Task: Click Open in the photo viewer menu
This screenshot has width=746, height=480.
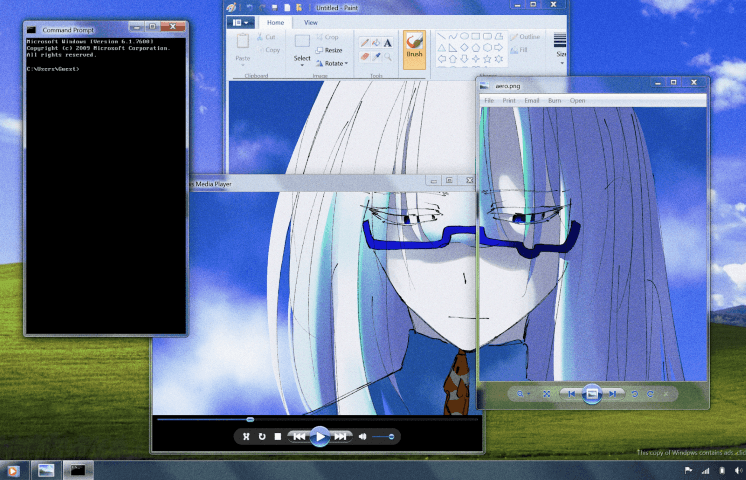Action: point(578,100)
